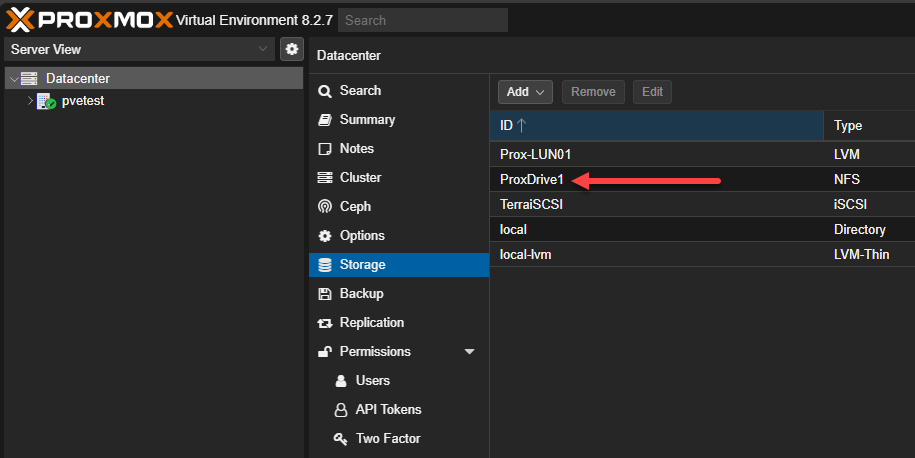Open the Summary menu item
The width and height of the screenshot is (915, 458).
click(367, 120)
